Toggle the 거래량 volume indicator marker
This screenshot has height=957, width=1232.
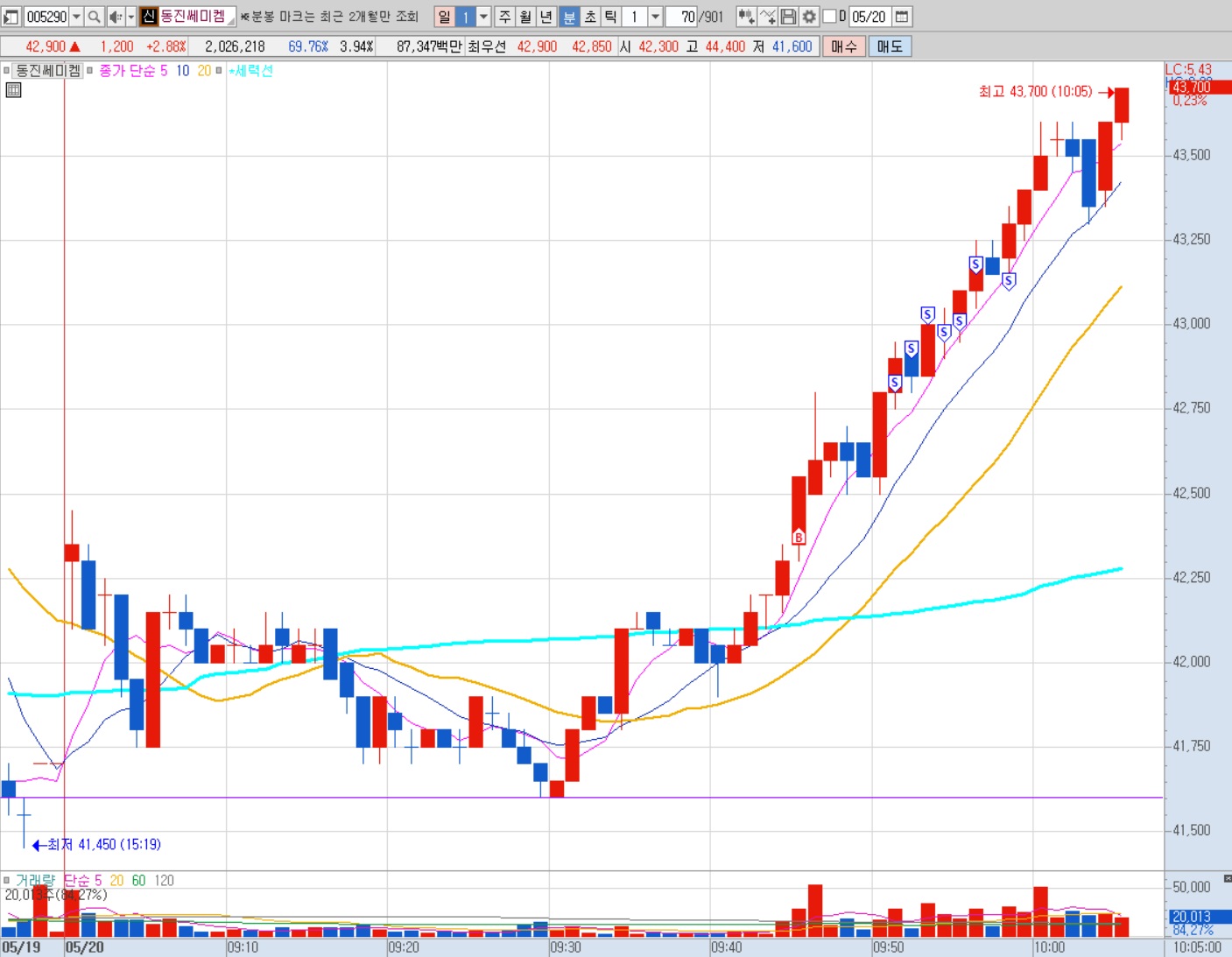coord(7,880)
